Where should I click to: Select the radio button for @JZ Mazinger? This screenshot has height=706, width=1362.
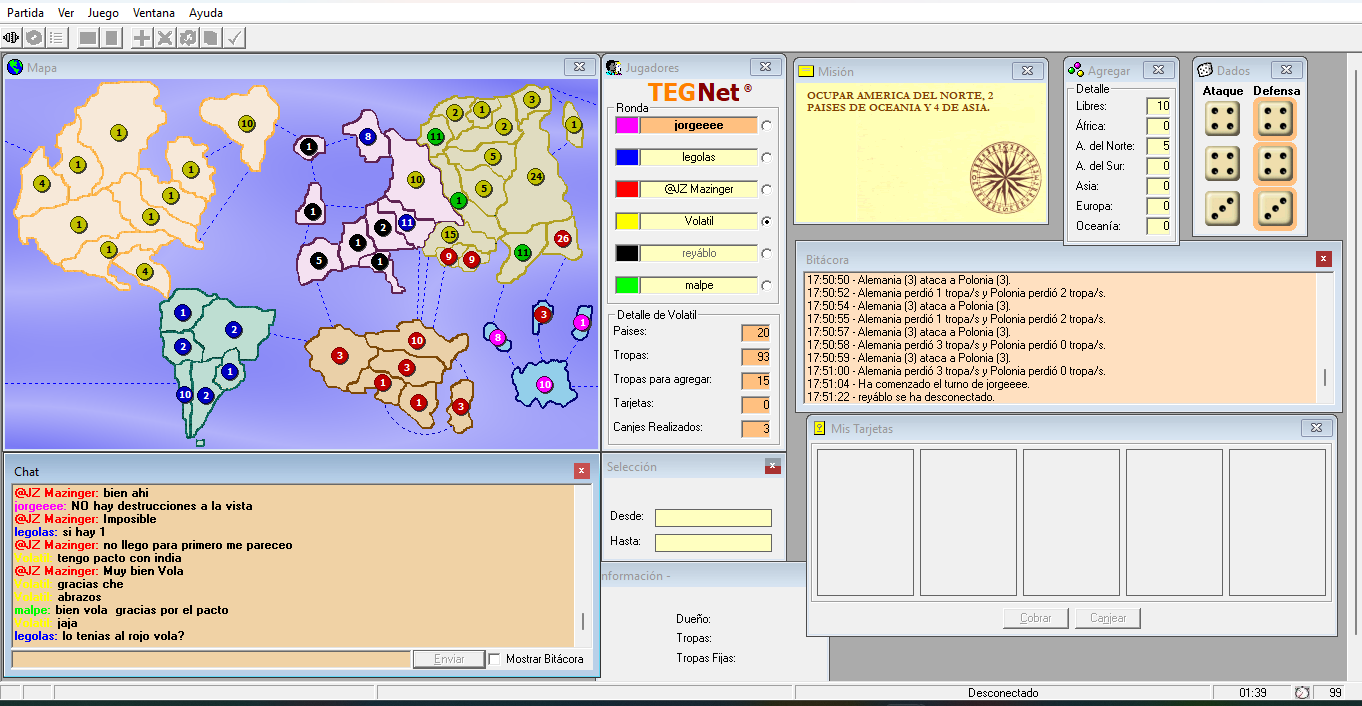[x=767, y=189]
